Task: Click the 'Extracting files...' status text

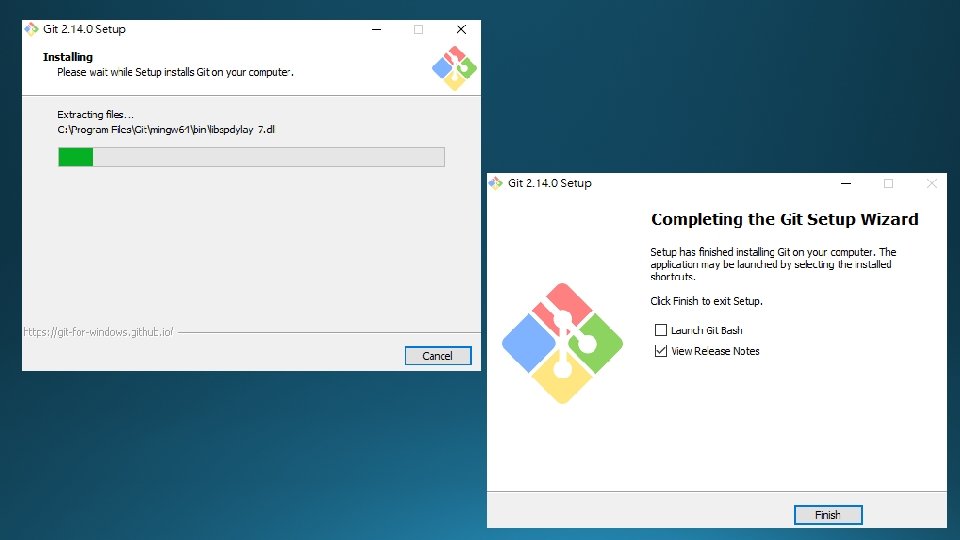Action: pos(96,114)
